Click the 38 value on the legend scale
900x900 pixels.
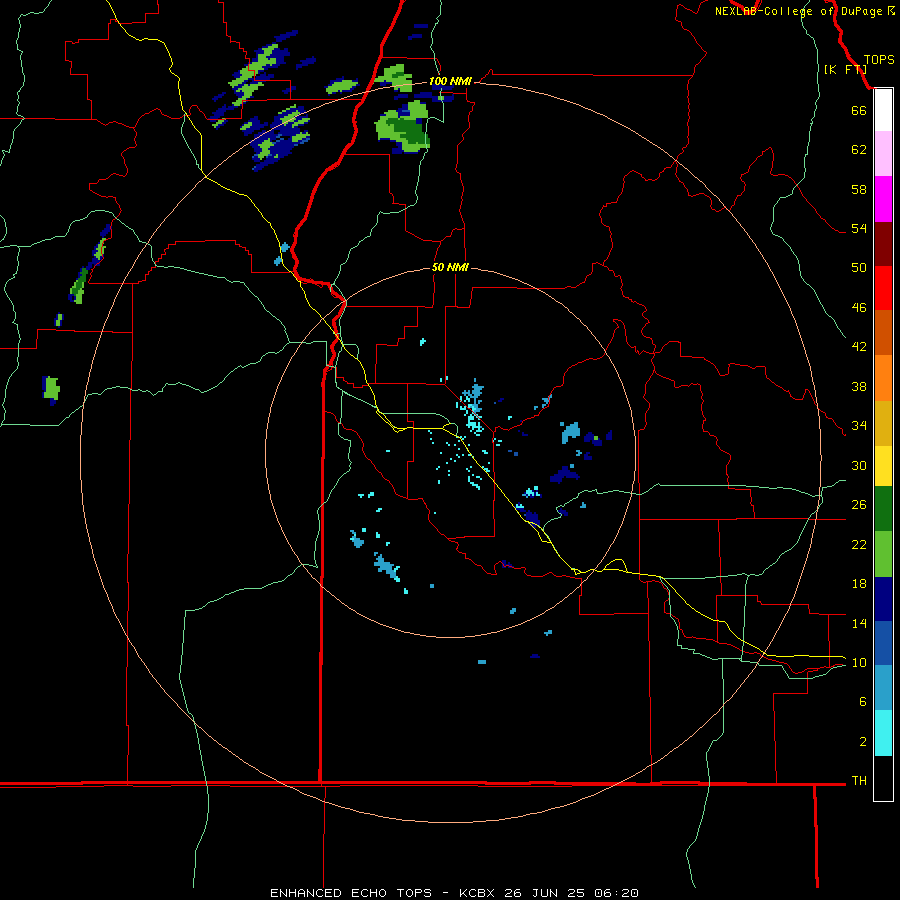(859, 386)
